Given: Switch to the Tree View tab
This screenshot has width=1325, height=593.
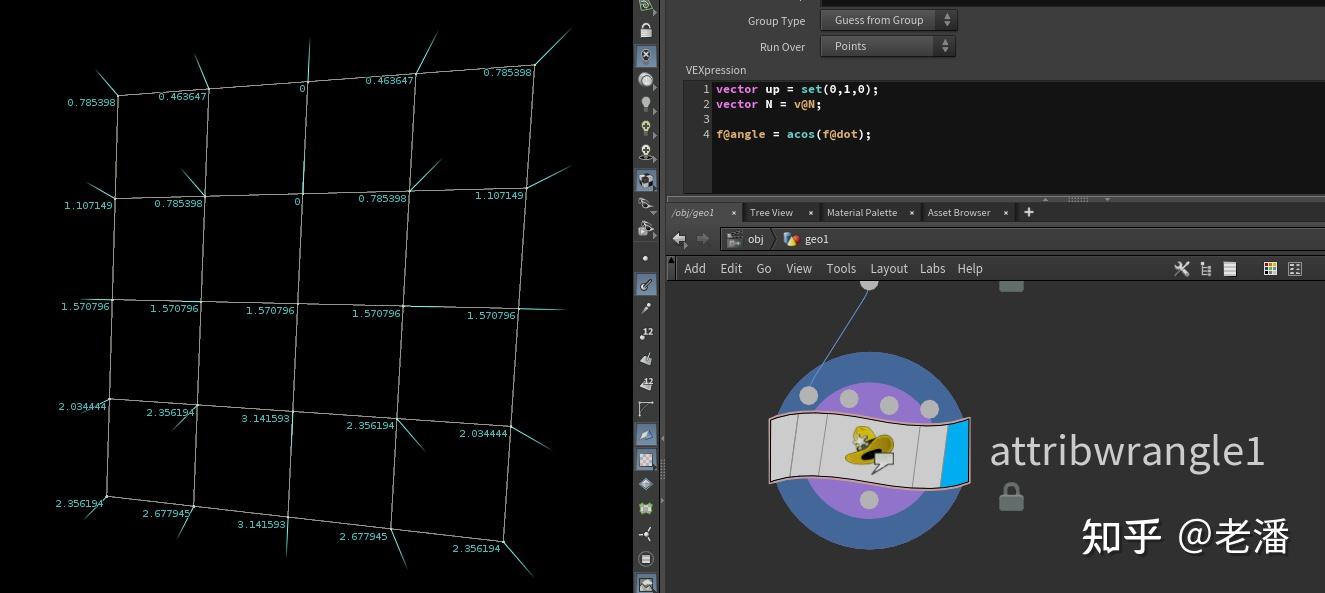Looking at the screenshot, I should [771, 212].
